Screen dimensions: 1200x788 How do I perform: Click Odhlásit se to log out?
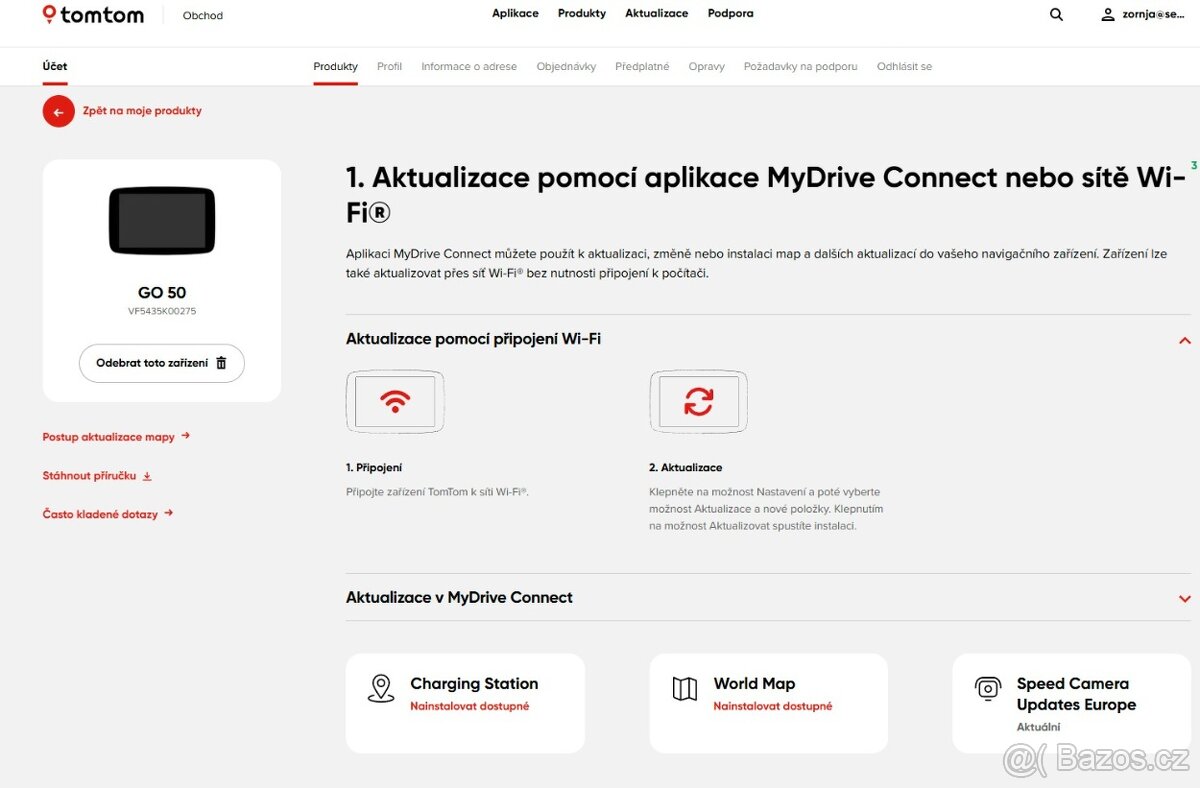coord(904,66)
